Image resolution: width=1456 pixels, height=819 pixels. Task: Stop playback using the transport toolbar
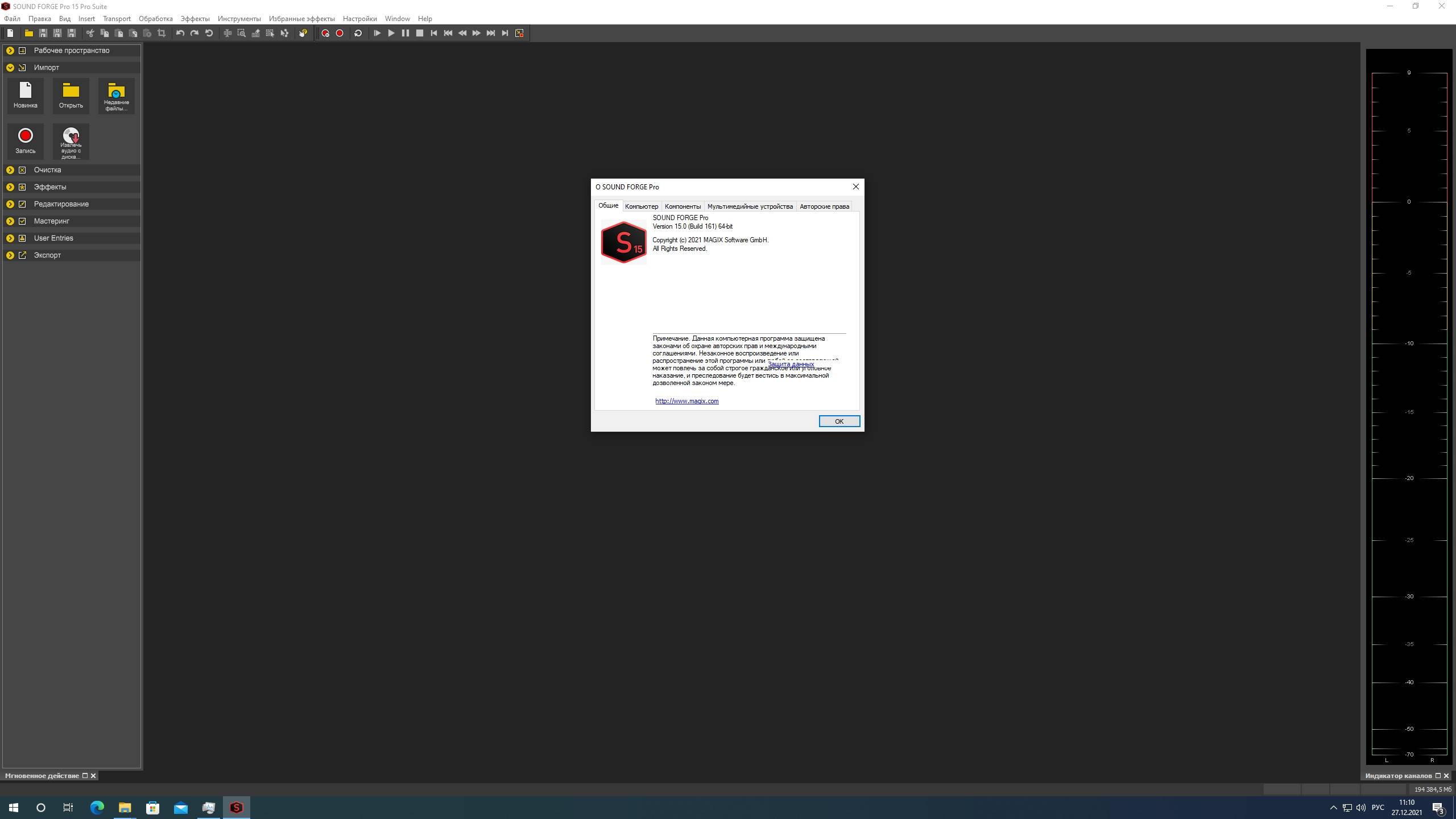420,33
